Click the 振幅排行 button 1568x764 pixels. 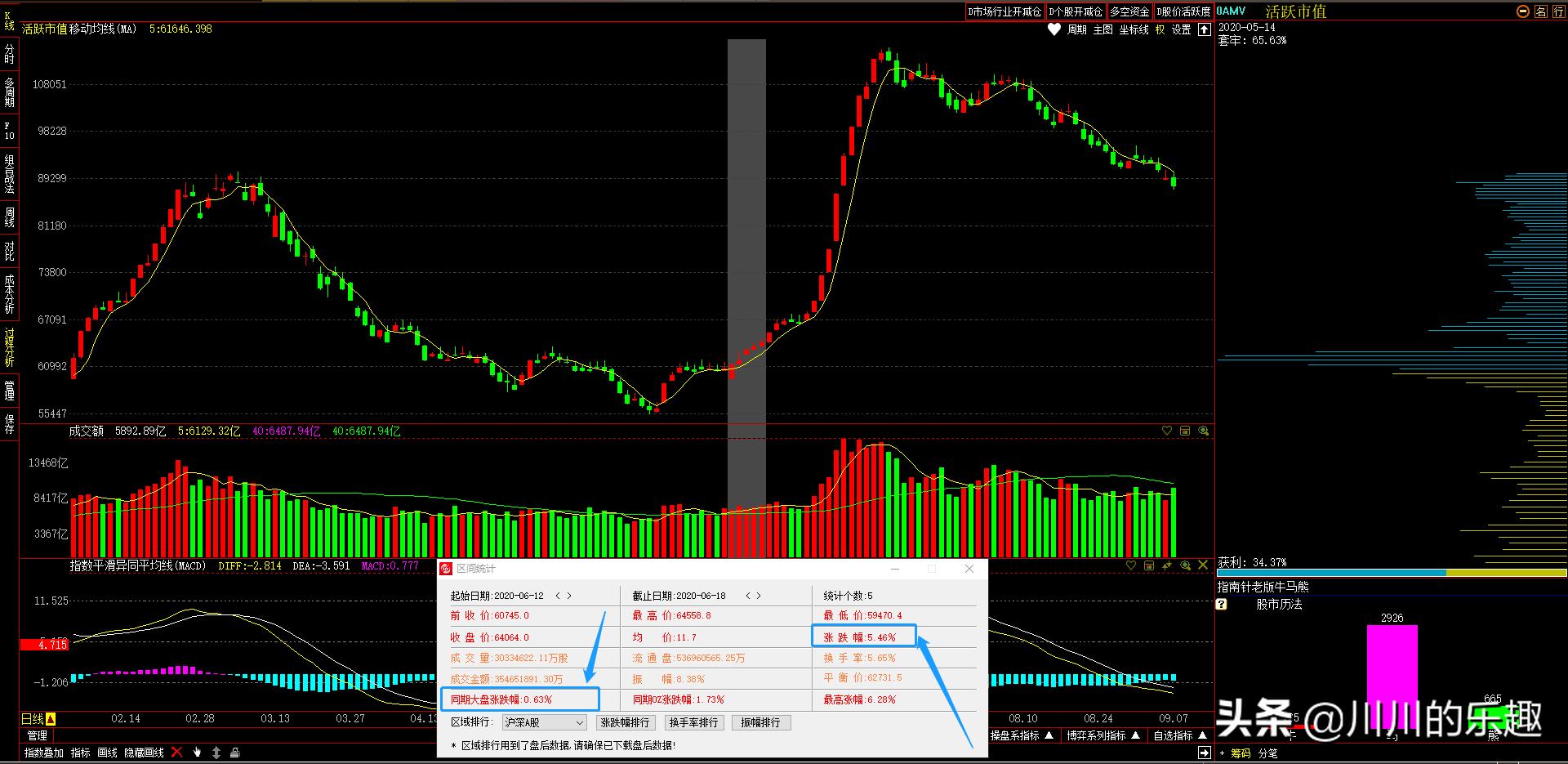point(761,722)
